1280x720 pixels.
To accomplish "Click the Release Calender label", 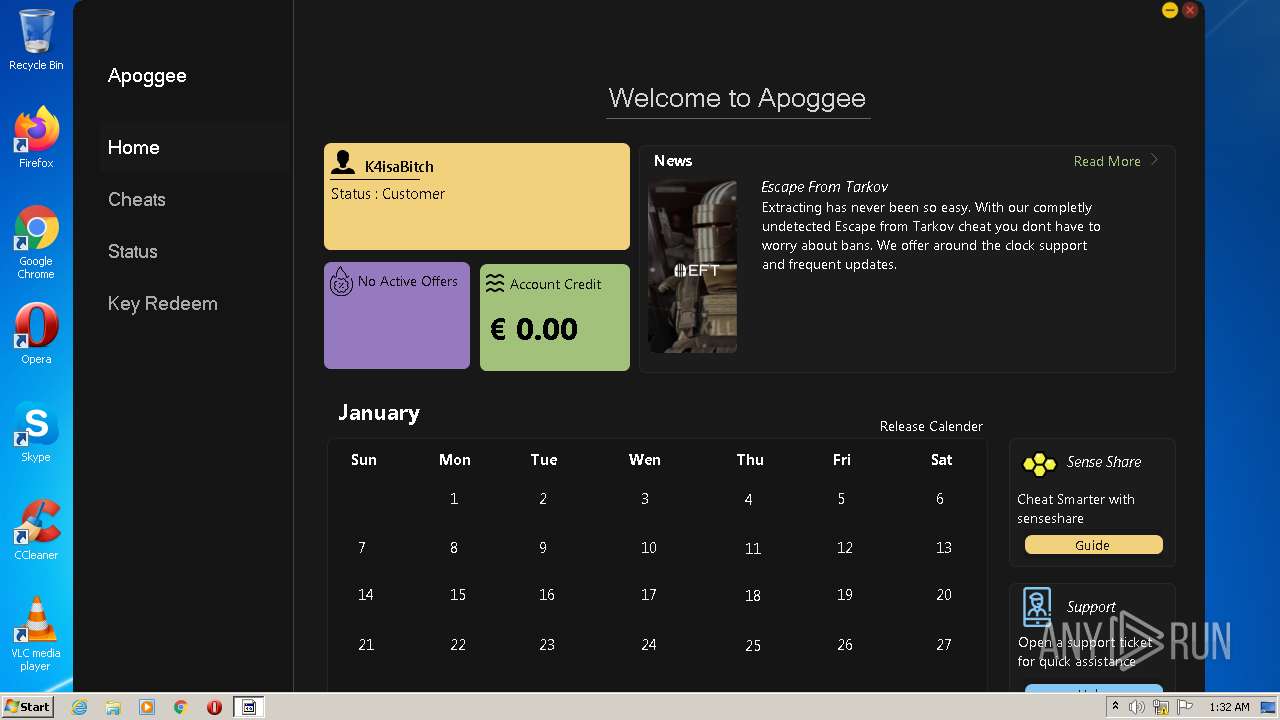I will coord(931,426).
